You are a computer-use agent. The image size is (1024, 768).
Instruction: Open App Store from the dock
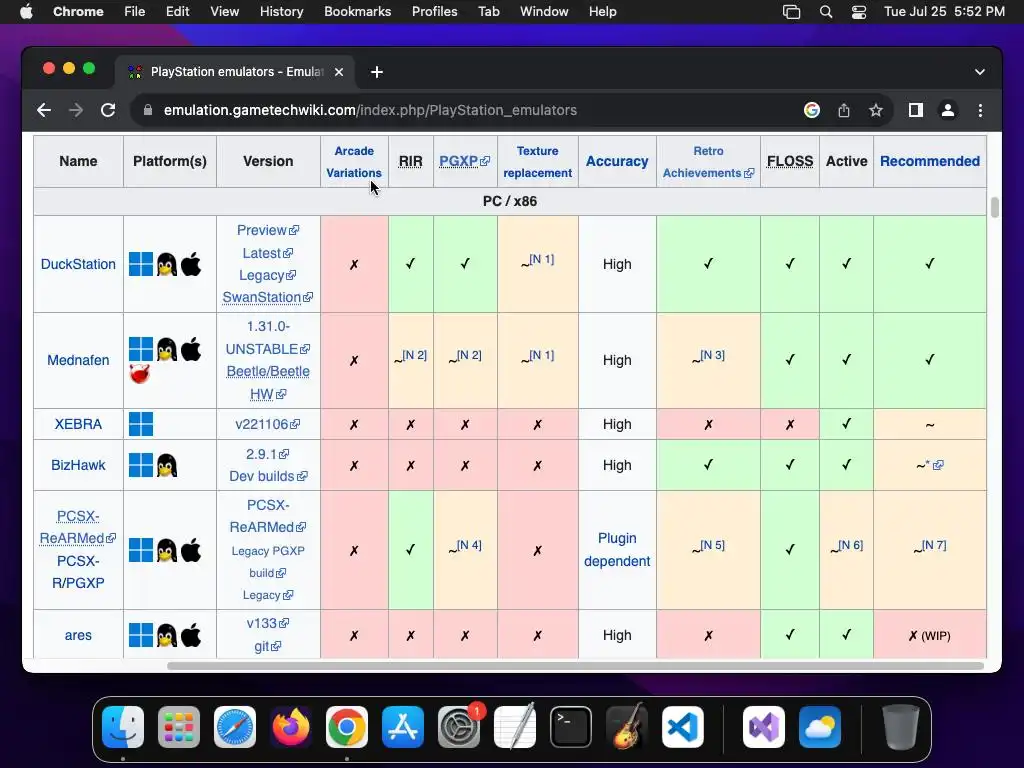pos(403,727)
